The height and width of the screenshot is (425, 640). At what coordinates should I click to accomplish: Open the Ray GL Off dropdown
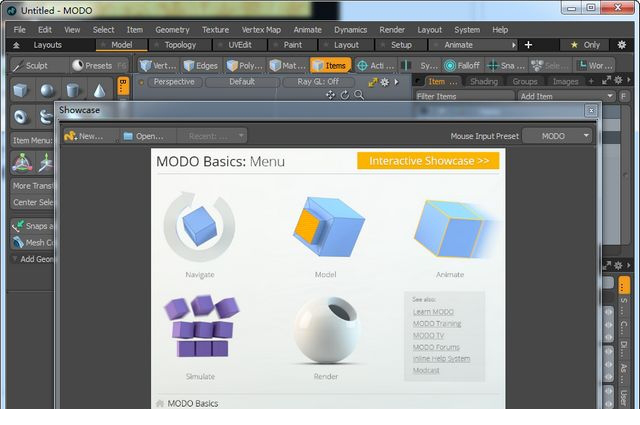318,82
